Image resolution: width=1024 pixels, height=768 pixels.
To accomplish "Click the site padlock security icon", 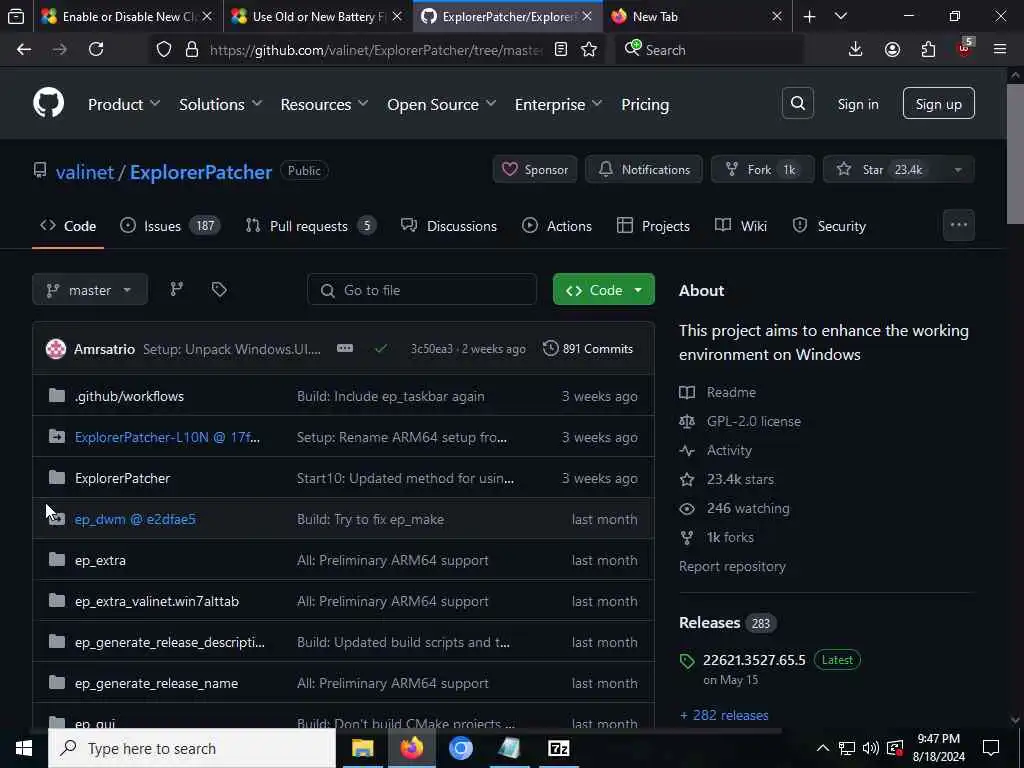I will point(191,50).
